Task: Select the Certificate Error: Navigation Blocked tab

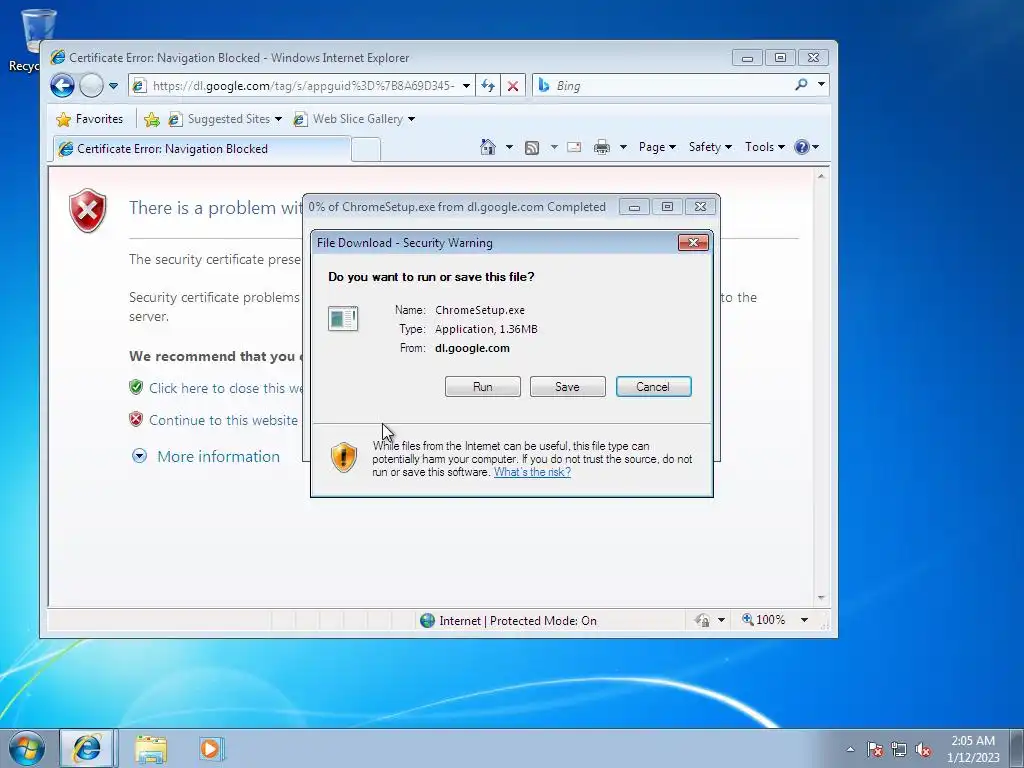Action: (x=201, y=148)
